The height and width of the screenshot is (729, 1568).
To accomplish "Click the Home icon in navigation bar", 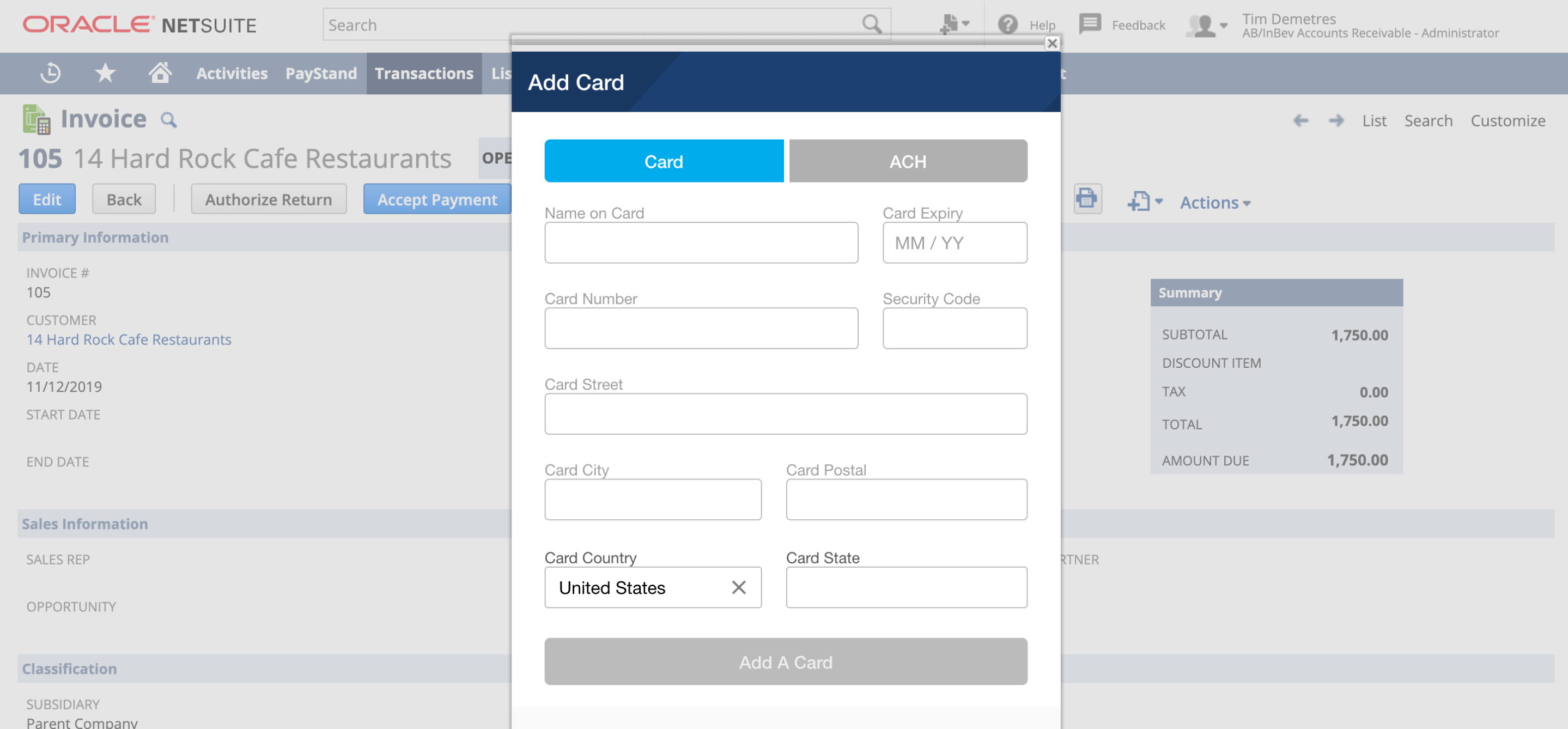I will [160, 72].
